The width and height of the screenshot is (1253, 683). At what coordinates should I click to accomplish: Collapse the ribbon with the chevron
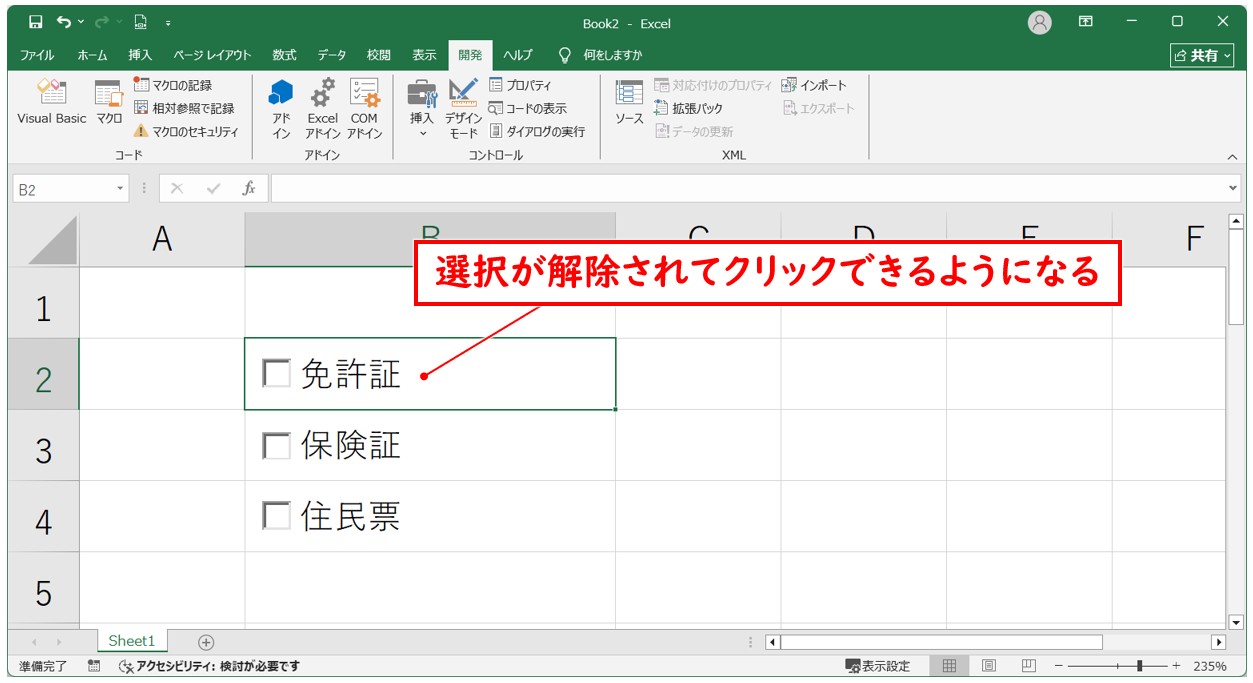(x=1233, y=157)
